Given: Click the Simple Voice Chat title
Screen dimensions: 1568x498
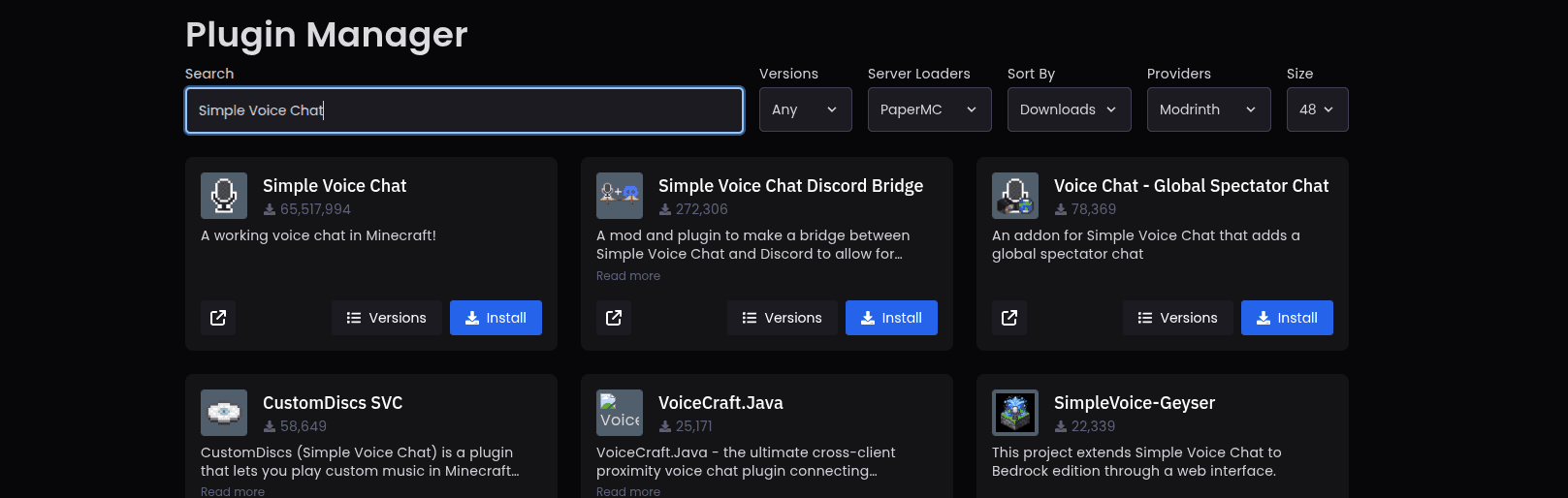Looking at the screenshot, I should (x=335, y=186).
